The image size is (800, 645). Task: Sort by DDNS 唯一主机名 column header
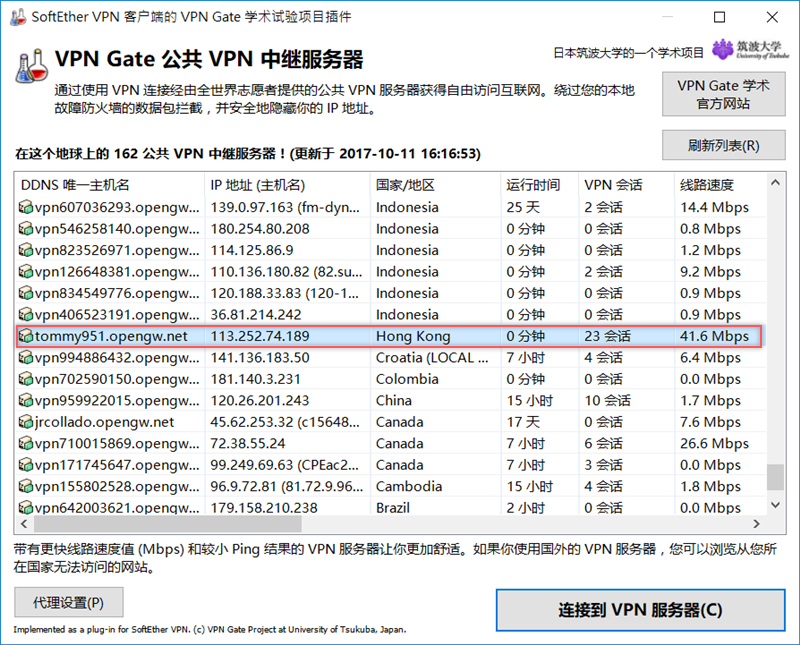(x=110, y=185)
